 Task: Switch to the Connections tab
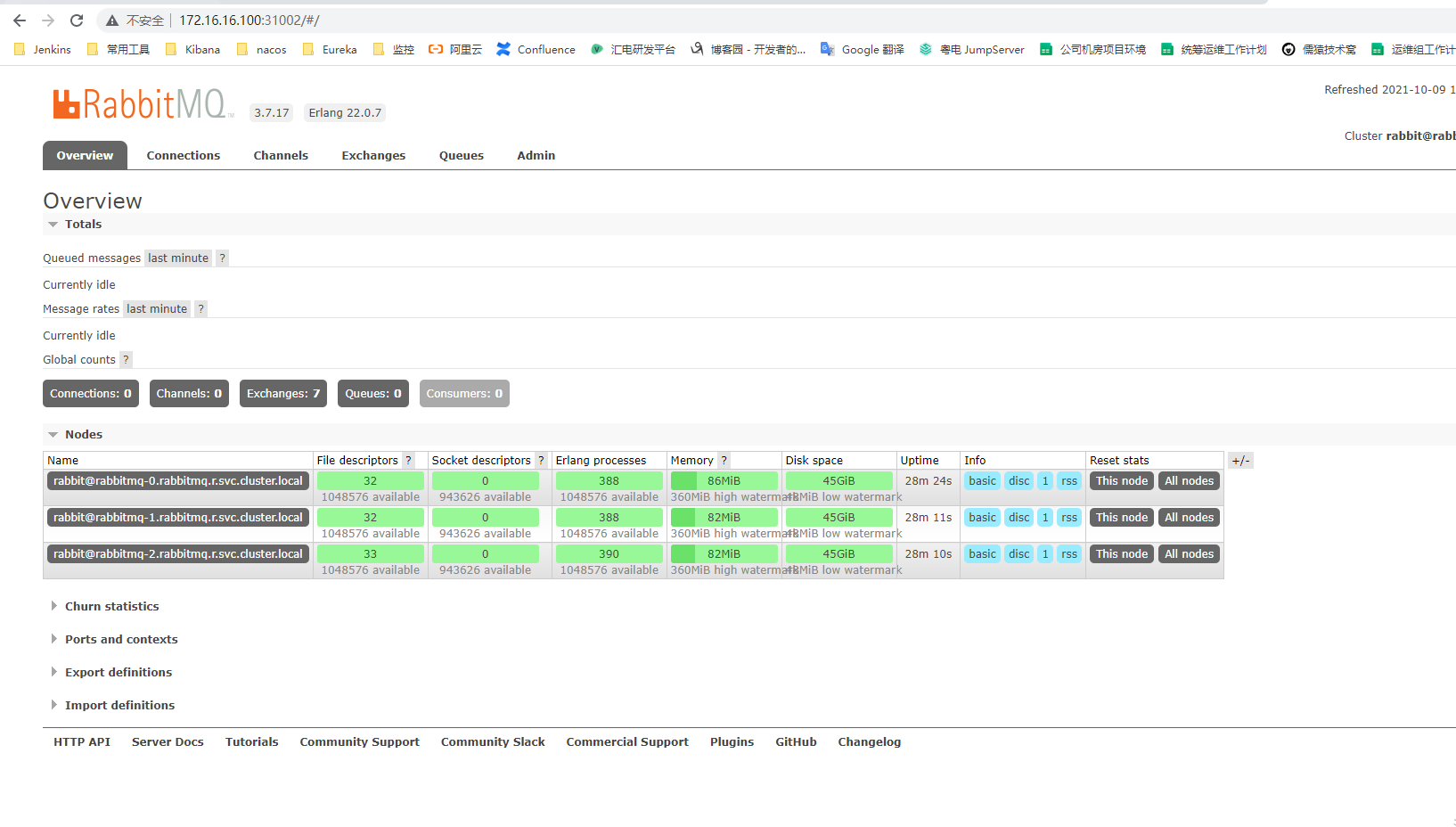click(184, 156)
